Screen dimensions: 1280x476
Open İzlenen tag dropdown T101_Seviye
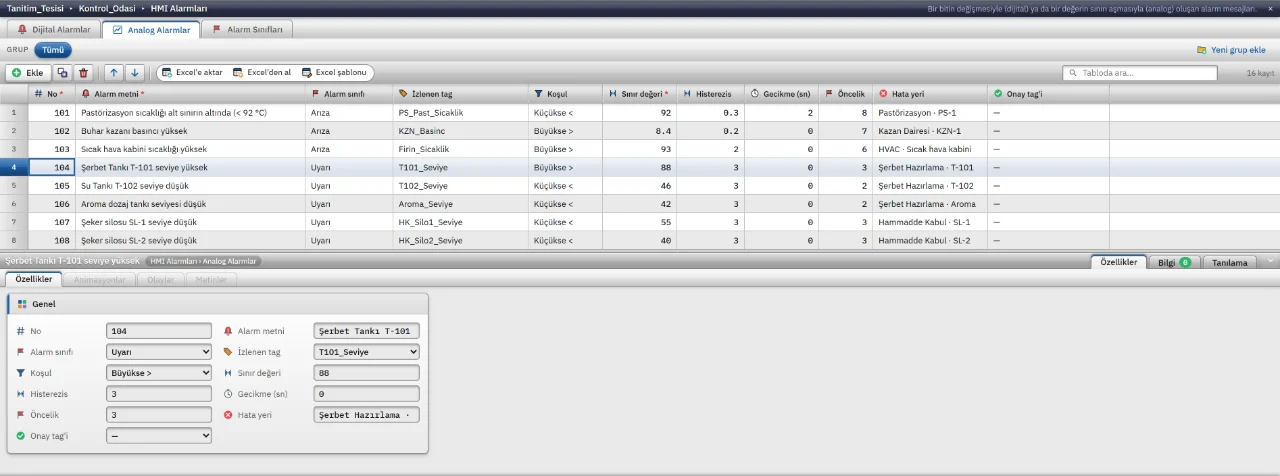[x=367, y=352]
